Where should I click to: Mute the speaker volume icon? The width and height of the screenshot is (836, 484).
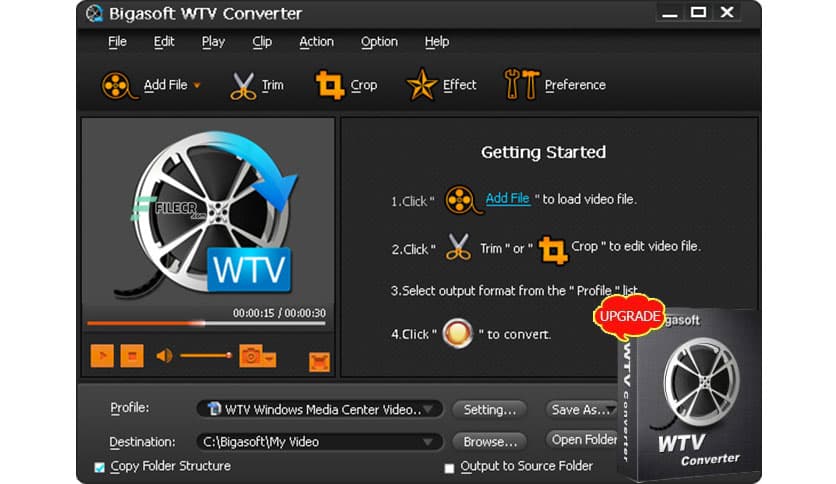[x=164, y=356]
